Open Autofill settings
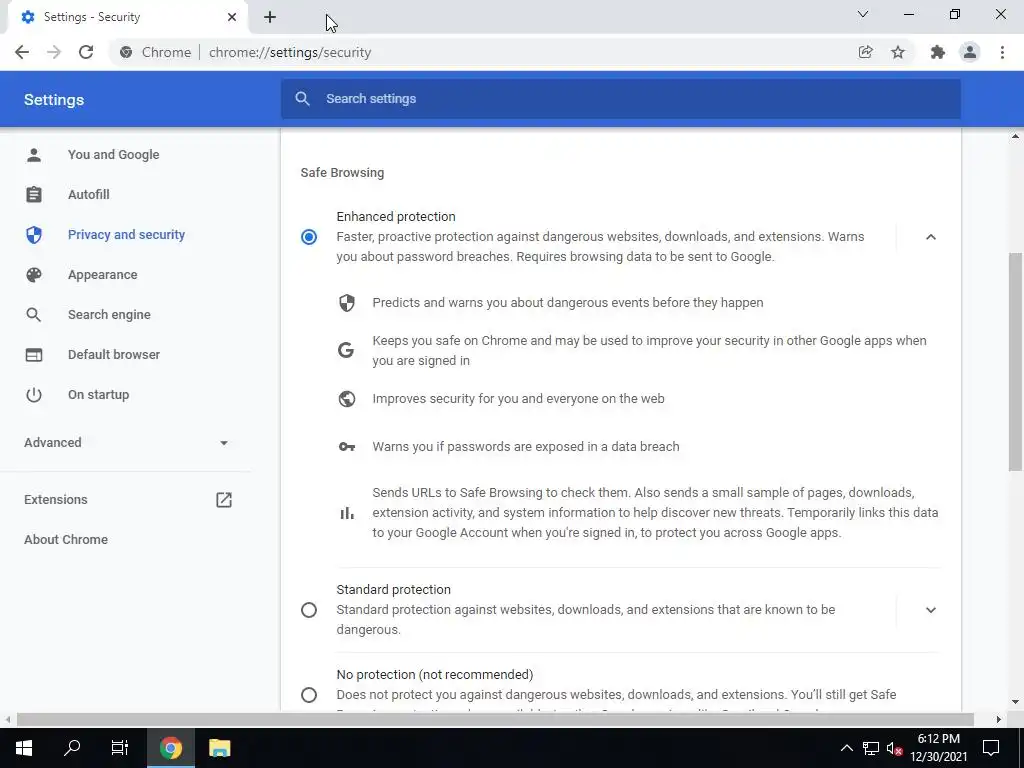Viewport: 1024px width, 768px height. click(89, 195)
